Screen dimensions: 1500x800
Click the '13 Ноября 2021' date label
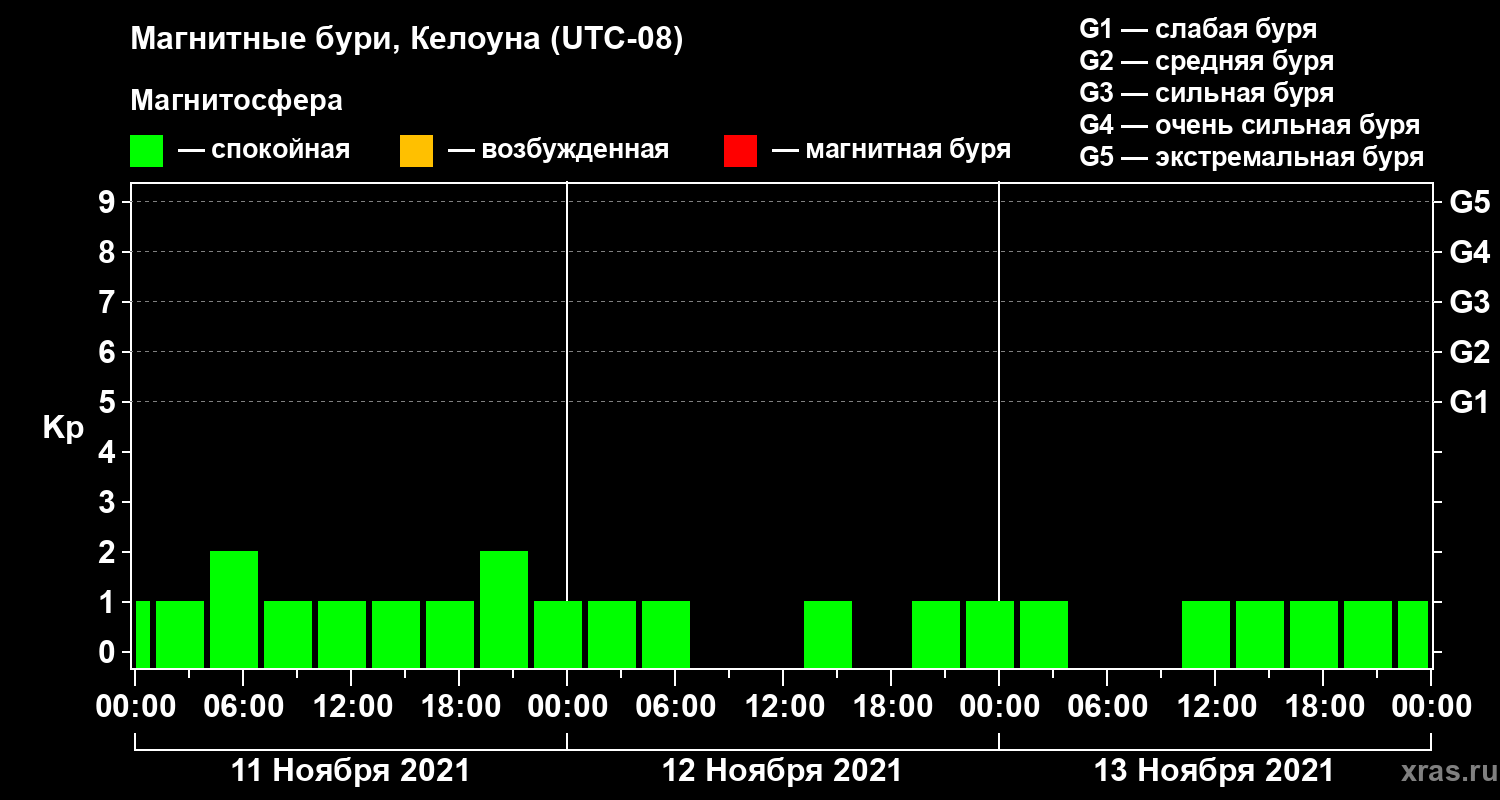tap(1214, 771)
